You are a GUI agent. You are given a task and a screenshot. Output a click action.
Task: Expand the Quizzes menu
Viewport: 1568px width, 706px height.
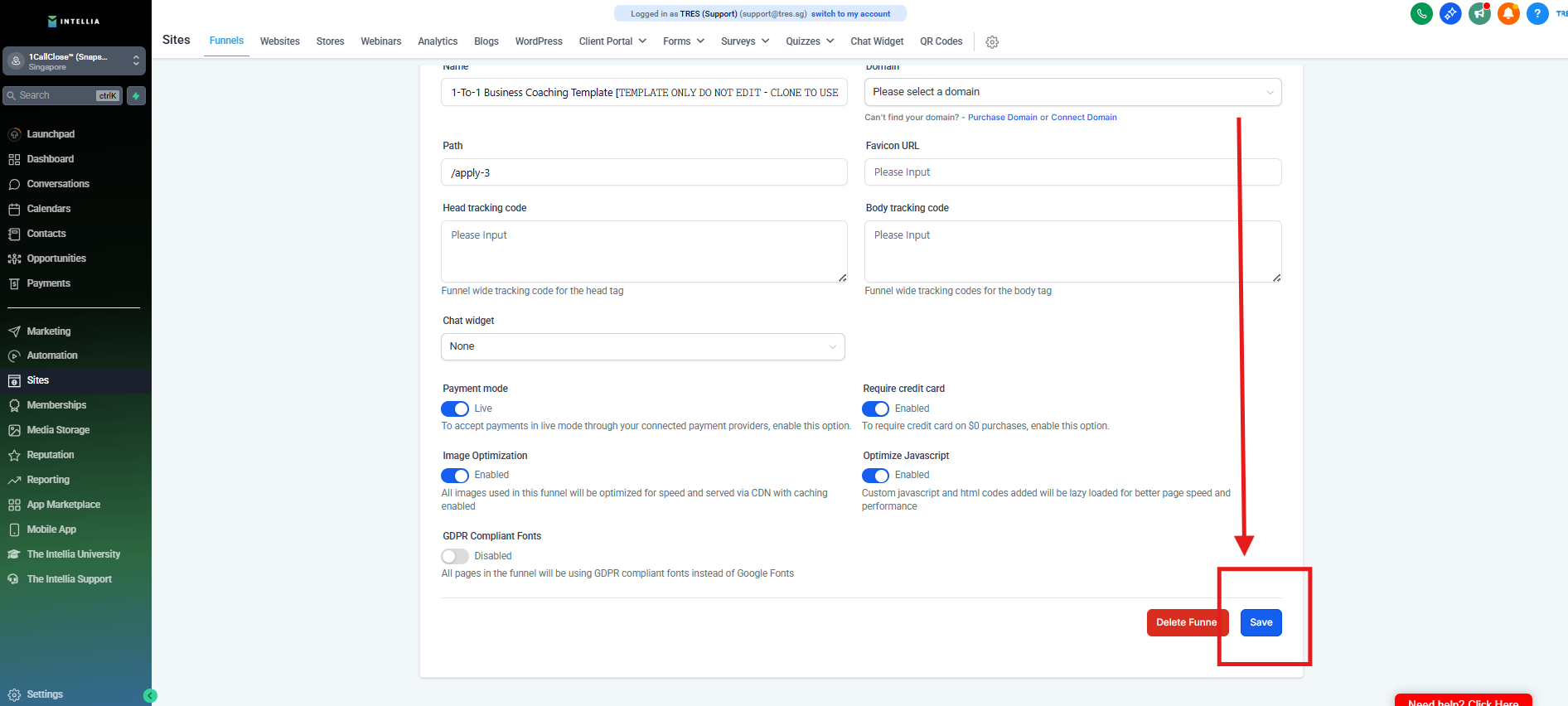click(x=810, y=41)
